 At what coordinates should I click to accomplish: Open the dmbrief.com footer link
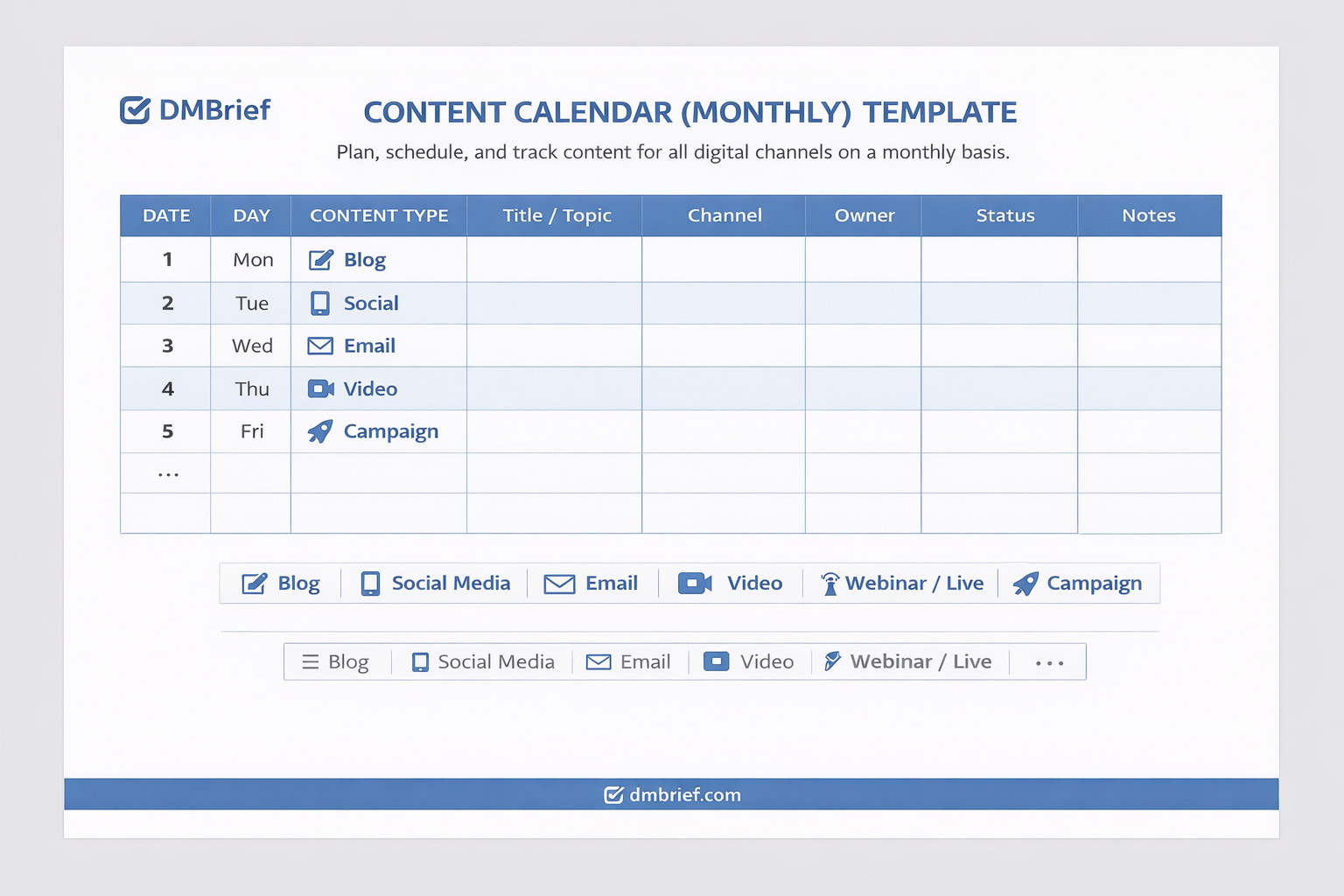684,794
